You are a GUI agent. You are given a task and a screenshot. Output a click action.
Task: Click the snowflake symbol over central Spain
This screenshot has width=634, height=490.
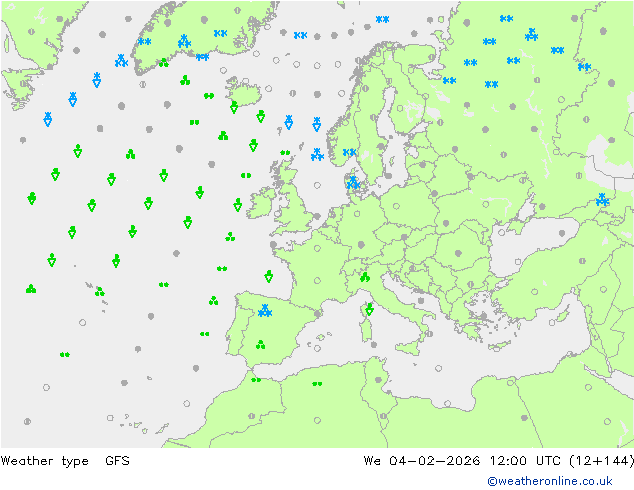(x=265, y=310)
